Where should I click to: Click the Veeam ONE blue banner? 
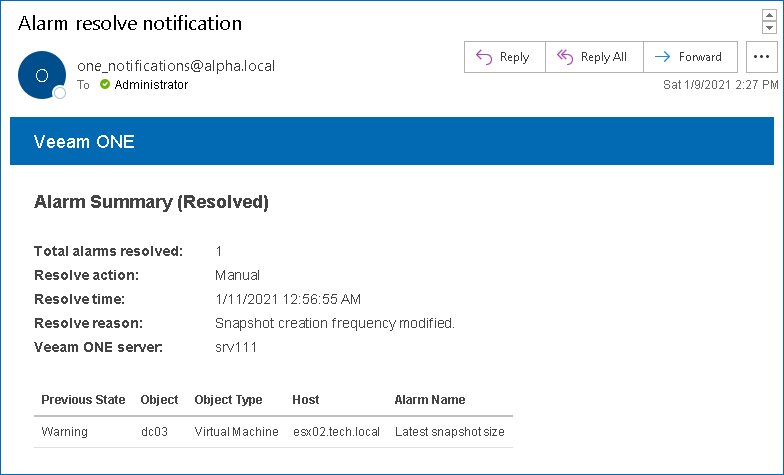391,141
